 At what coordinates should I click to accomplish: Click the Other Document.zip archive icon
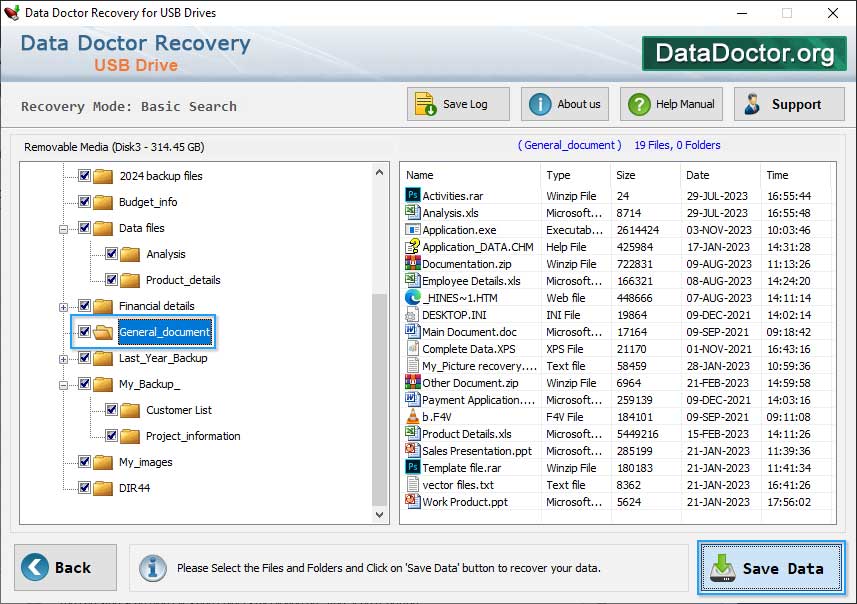point(413,382)
